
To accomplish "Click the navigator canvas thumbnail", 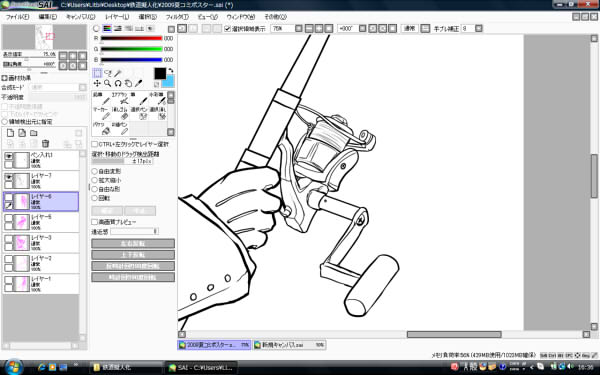I will pyautogui.click(x=44, y=37).
